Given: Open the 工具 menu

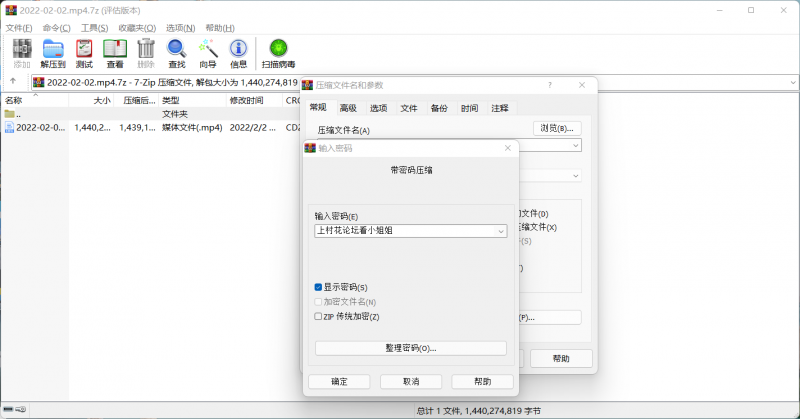Looking at the screenshot, I should click(x=94, y=27).
